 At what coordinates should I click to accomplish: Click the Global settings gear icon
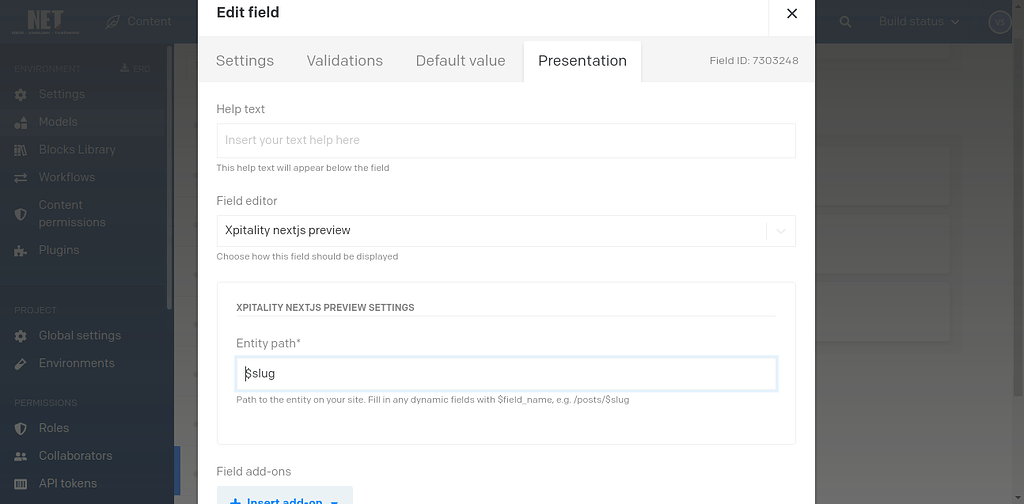pyautogui.click(x=21, y=336)
